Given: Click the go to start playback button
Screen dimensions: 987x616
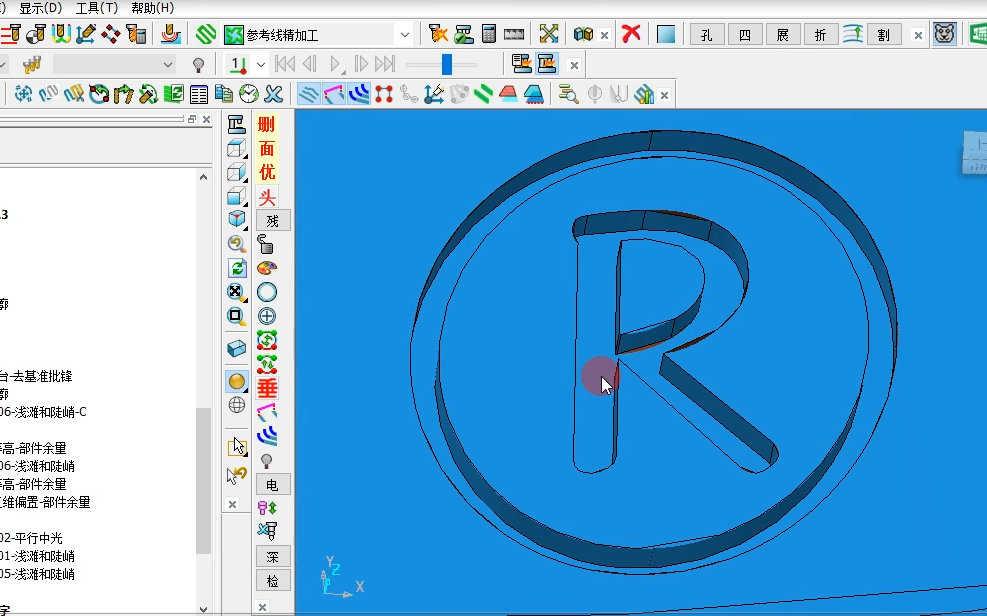Looking at the screenshot, I should point(285,64).
